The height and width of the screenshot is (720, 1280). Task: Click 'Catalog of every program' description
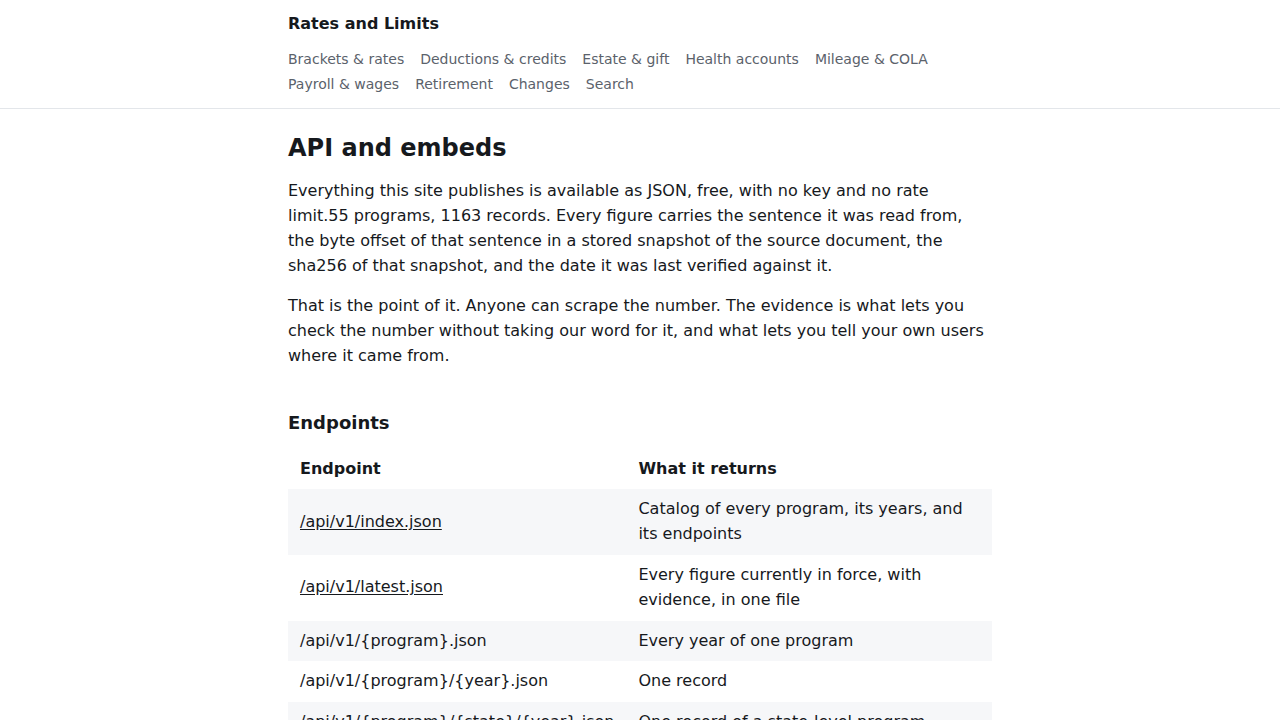[809, 521]
